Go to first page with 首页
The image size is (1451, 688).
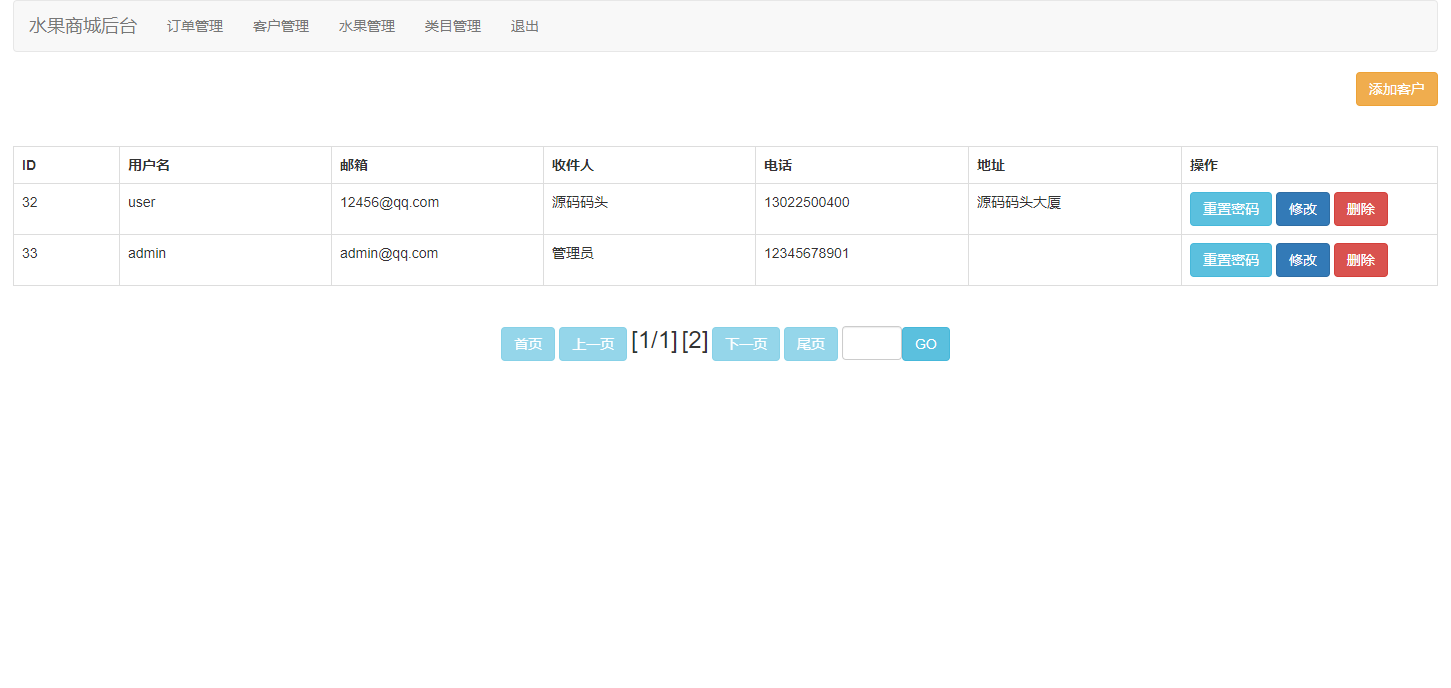[528, 344]
